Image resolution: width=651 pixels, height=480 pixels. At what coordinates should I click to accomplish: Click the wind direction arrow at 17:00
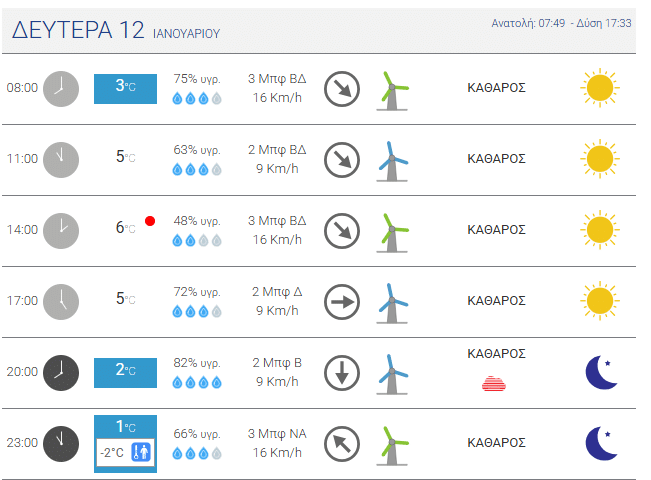342,301
